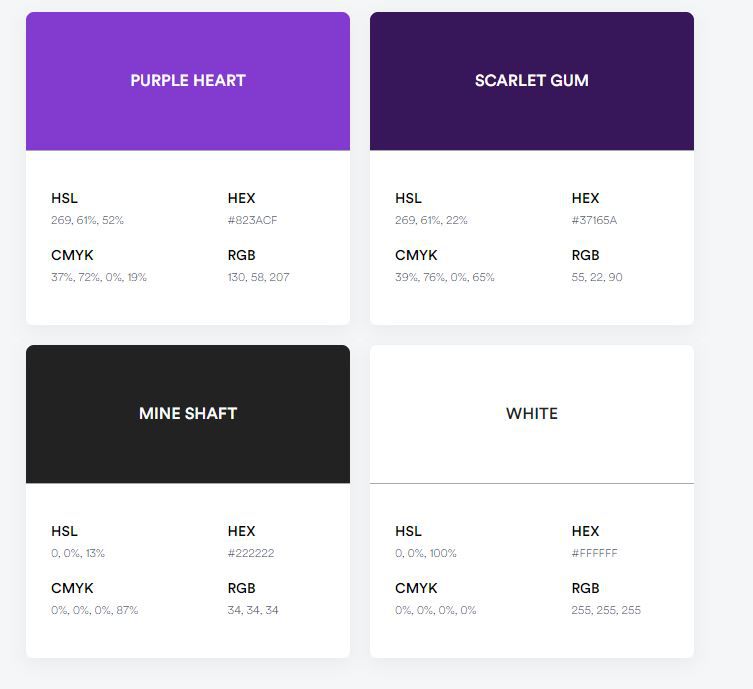Select the White RGB value 255, 255, 255

pos(606,610)
